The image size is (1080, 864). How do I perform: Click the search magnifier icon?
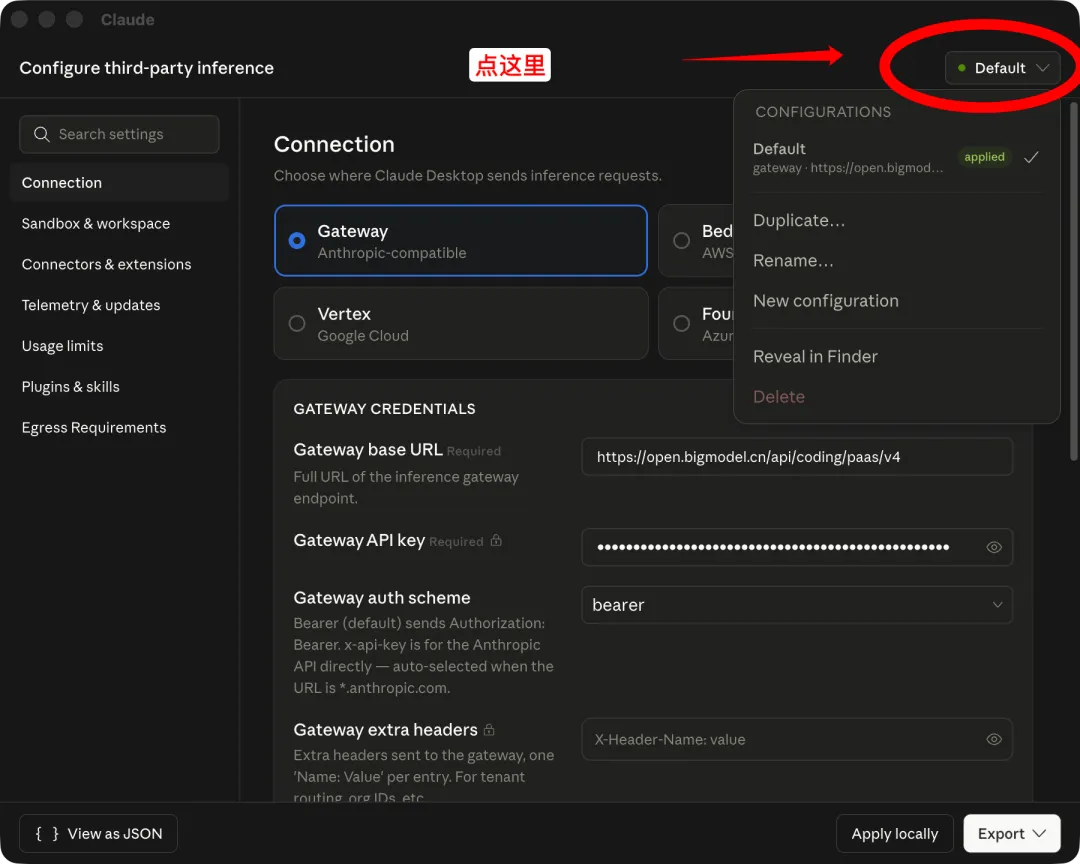click(41, 134)
